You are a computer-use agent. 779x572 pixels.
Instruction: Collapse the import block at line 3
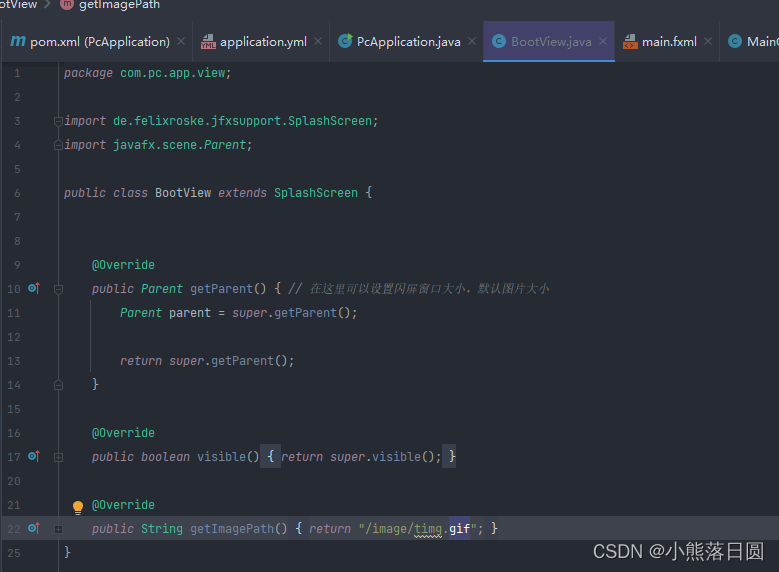[x=58, y=121]
